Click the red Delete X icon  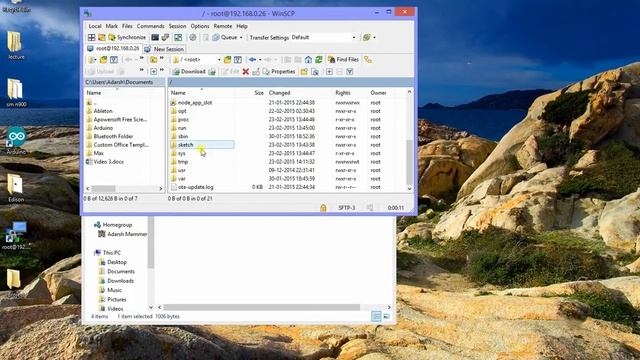[246, 71]
